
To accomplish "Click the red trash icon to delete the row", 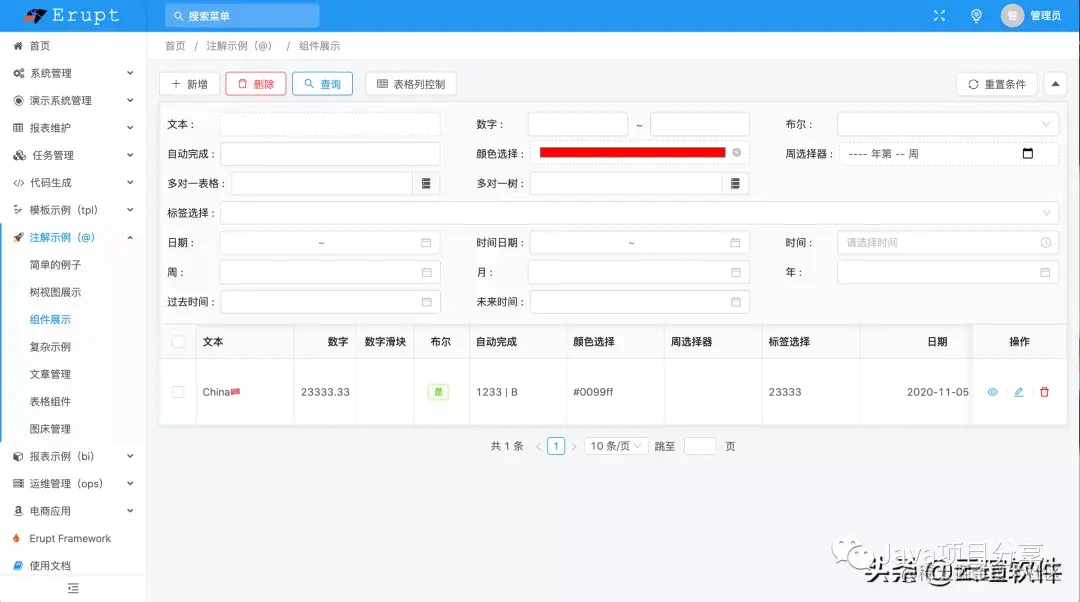I will (x=1044, y=392).
